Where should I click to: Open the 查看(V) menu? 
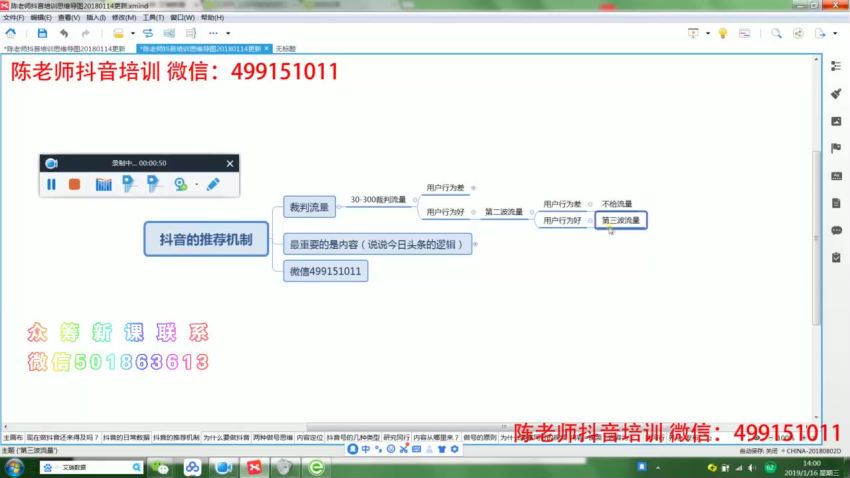click(x=69, y=18)
